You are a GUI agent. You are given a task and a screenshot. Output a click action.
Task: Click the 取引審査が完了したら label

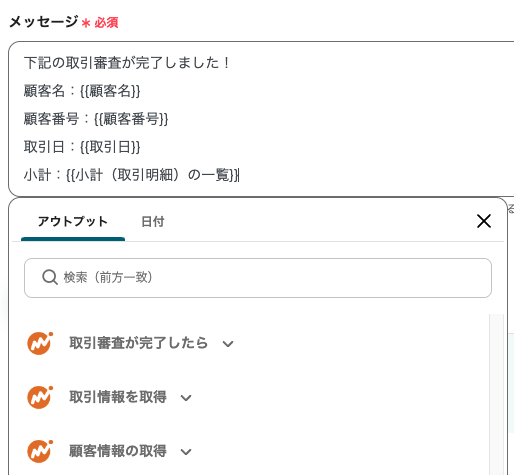tap(139, 343)
